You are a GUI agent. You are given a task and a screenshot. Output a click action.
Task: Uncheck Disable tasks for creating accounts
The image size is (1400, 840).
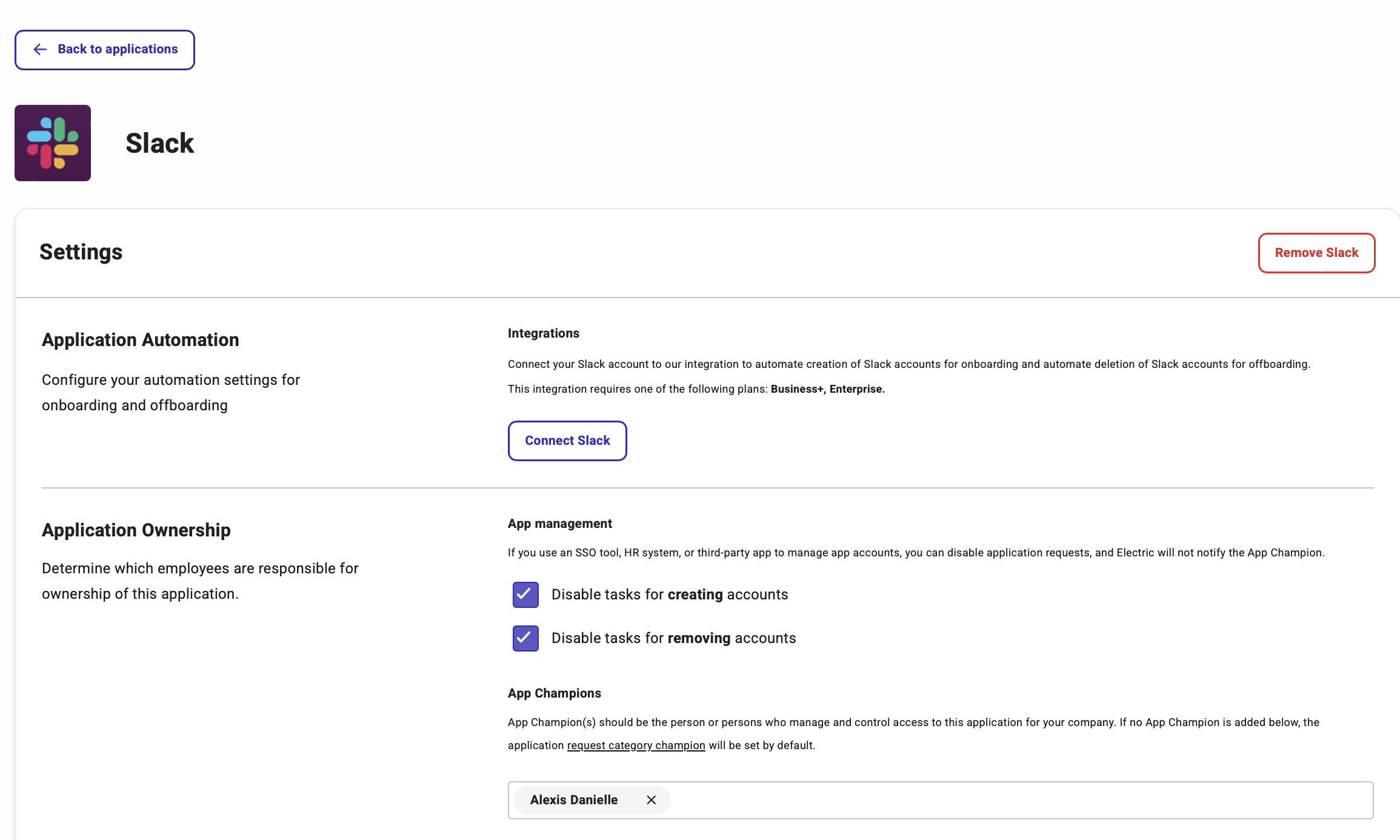(x=525, y=595)
